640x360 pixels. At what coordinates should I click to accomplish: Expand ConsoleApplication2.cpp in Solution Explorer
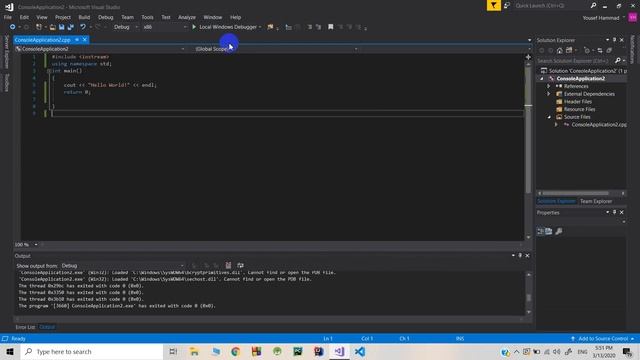[x=556, y=125]
